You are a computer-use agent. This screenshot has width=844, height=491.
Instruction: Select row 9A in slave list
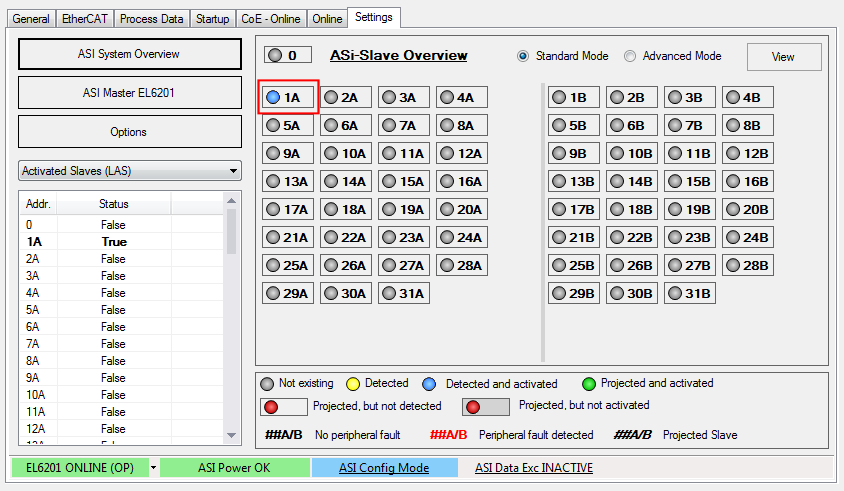click(122, 377)
